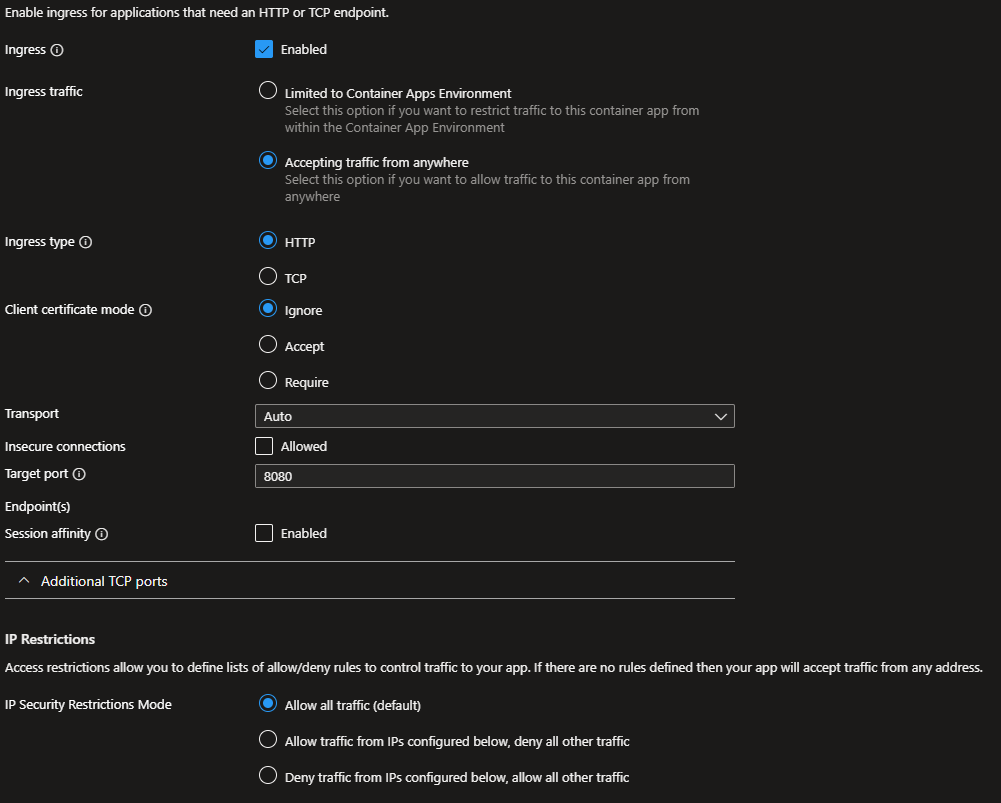The height and width of the screenshot is (803, 1001).
Task: Open the Ingress info tooltip icon
Action: tap(57, 50)
